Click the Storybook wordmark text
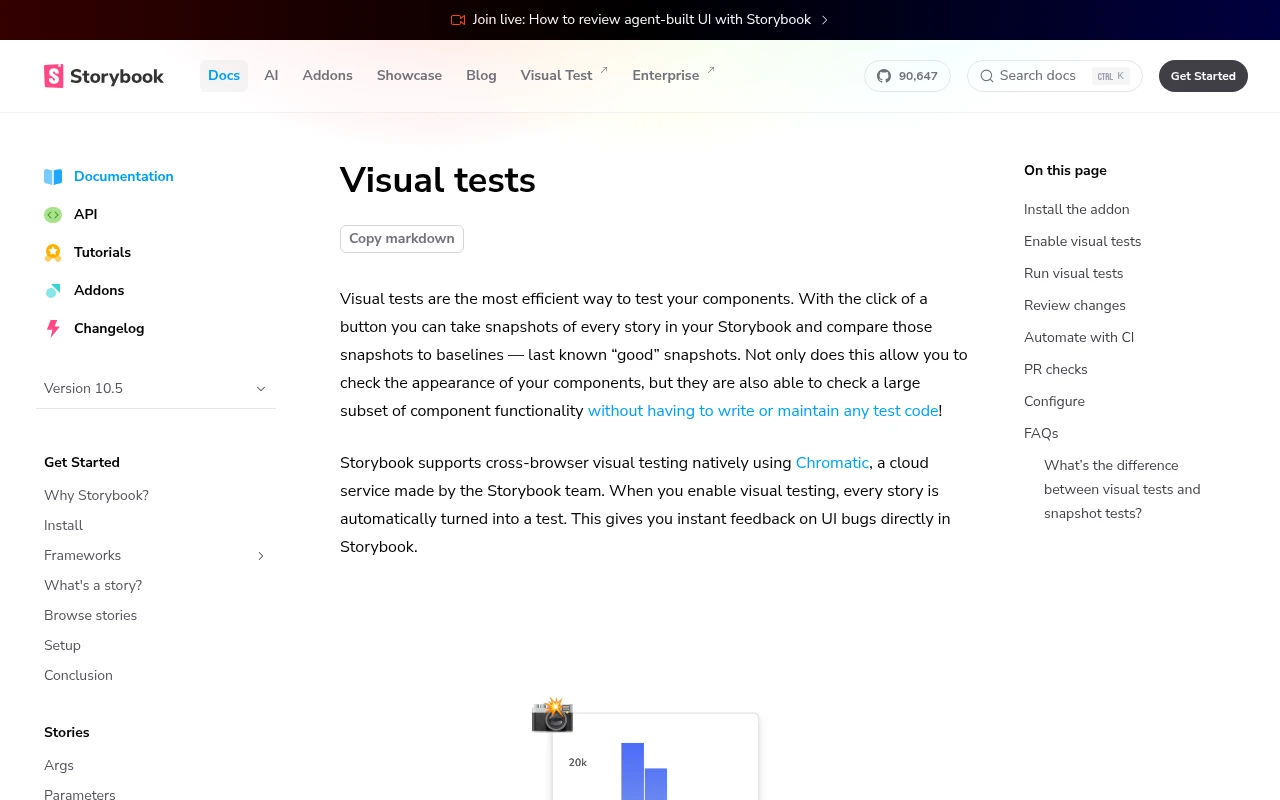1280x800 pixels. [x=117, y=76]
